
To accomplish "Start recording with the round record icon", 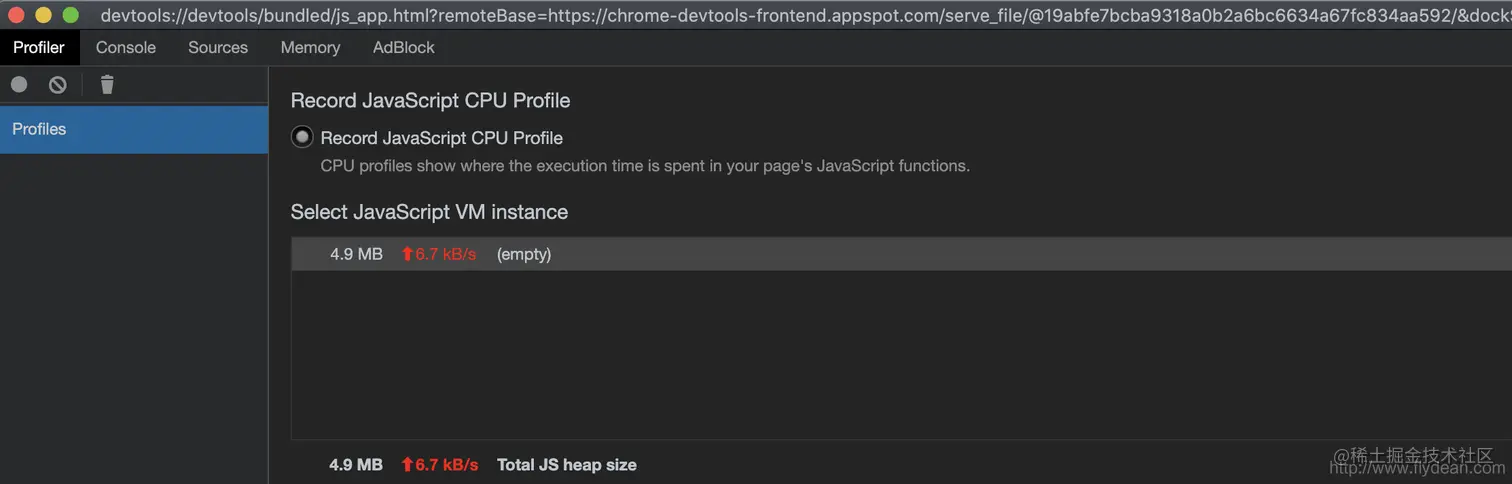I will point(19,85).
